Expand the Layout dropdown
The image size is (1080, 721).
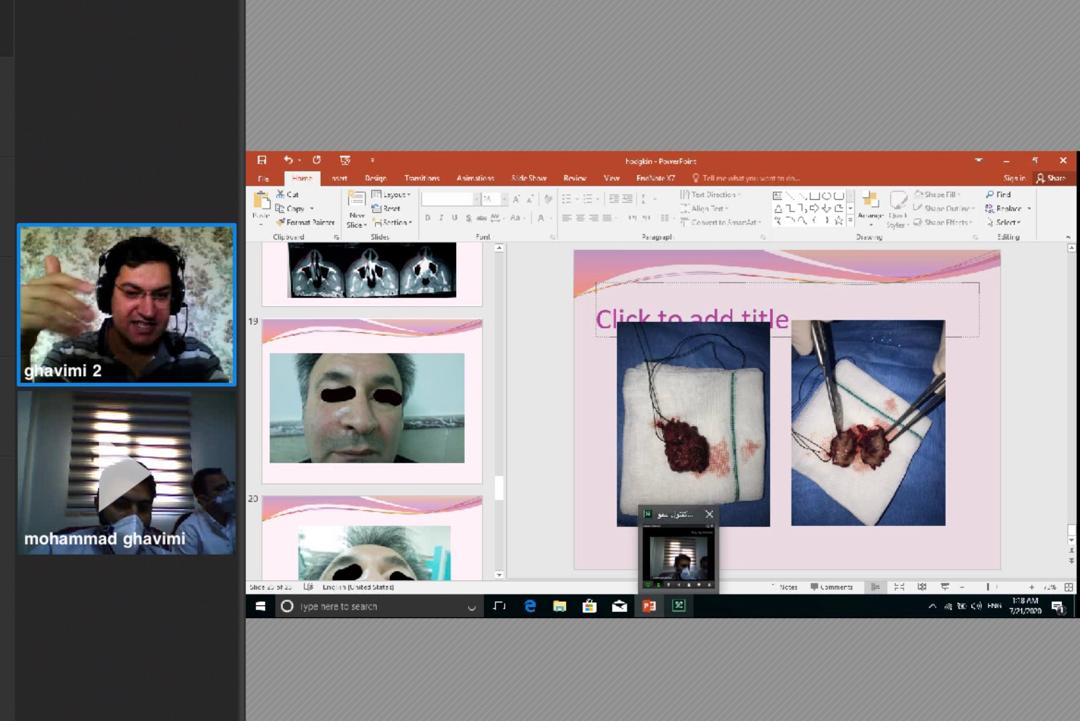pyautogui.click(x=391, y=195)
